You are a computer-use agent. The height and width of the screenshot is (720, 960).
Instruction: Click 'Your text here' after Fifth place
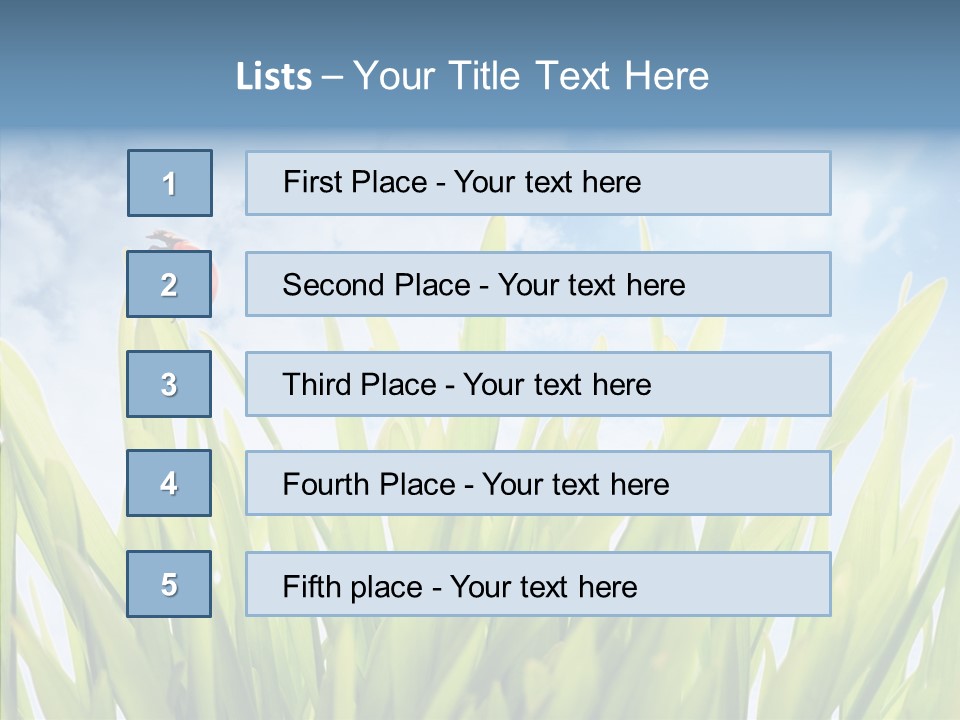tap(543, 586)
